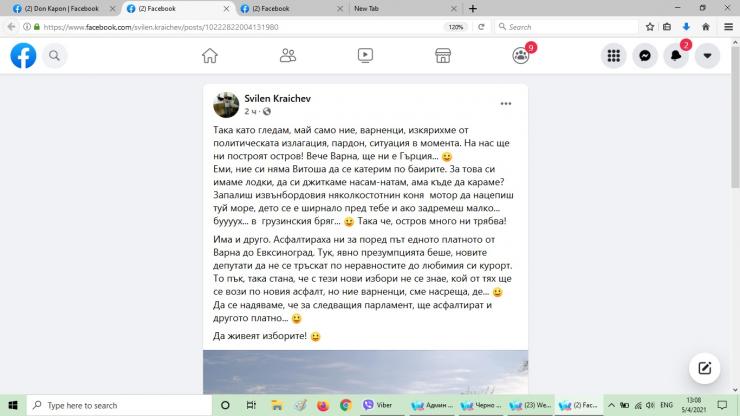Viewport: 740px width, 416px height.
Task: Open the Facebook Watch video icon
Action: (365, 56)
